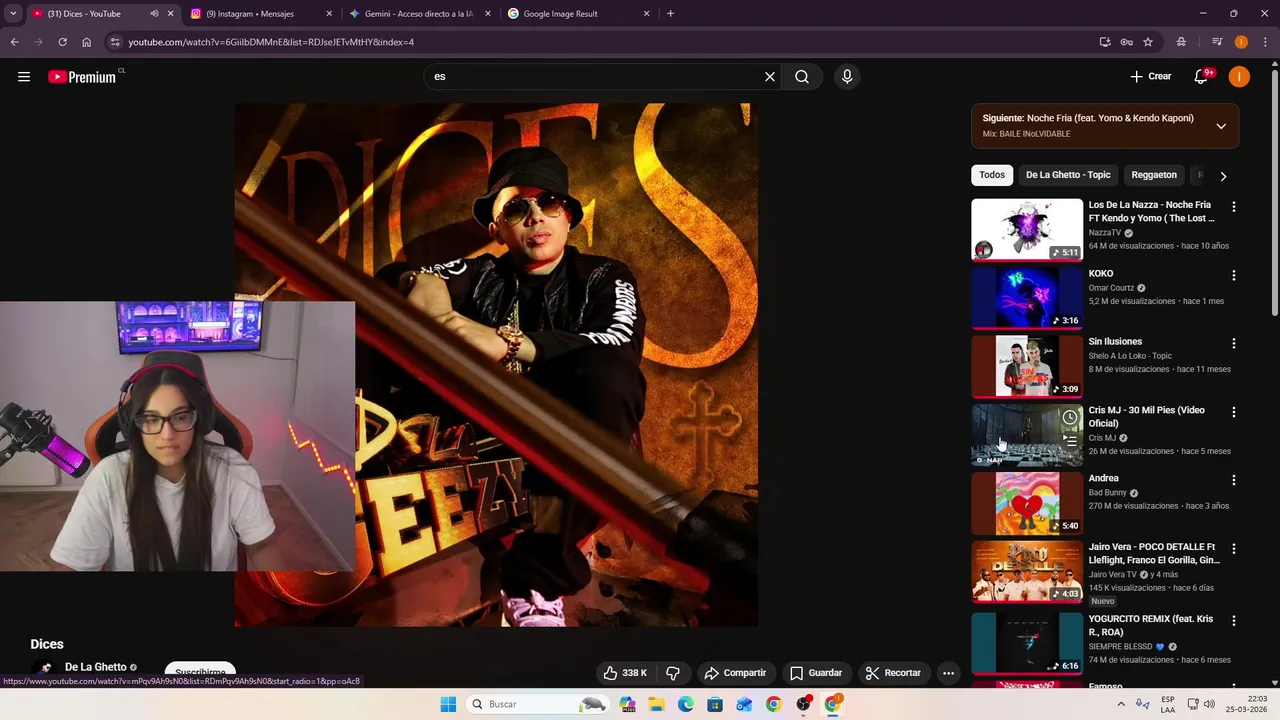Mute the Dices YouTube tab audio
The width and height of the screenshot is (1280, 720).
(x=154, y=14)
